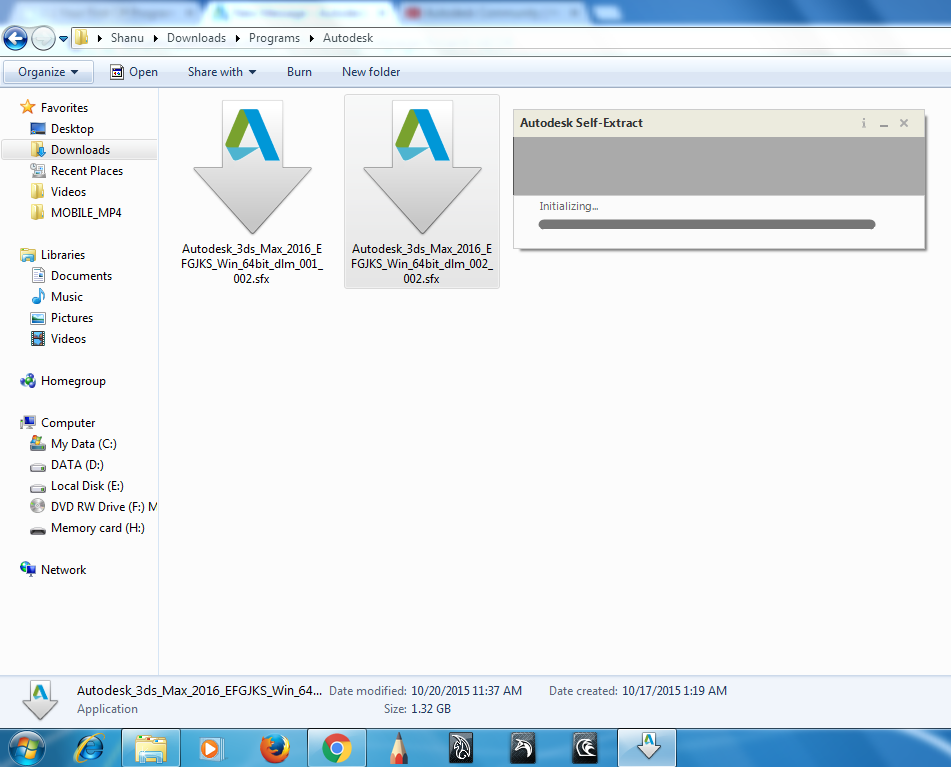This screenshot has width=951, height=767.
Task: Open Windows Explorer from taskbar
Action: (151, 749)
